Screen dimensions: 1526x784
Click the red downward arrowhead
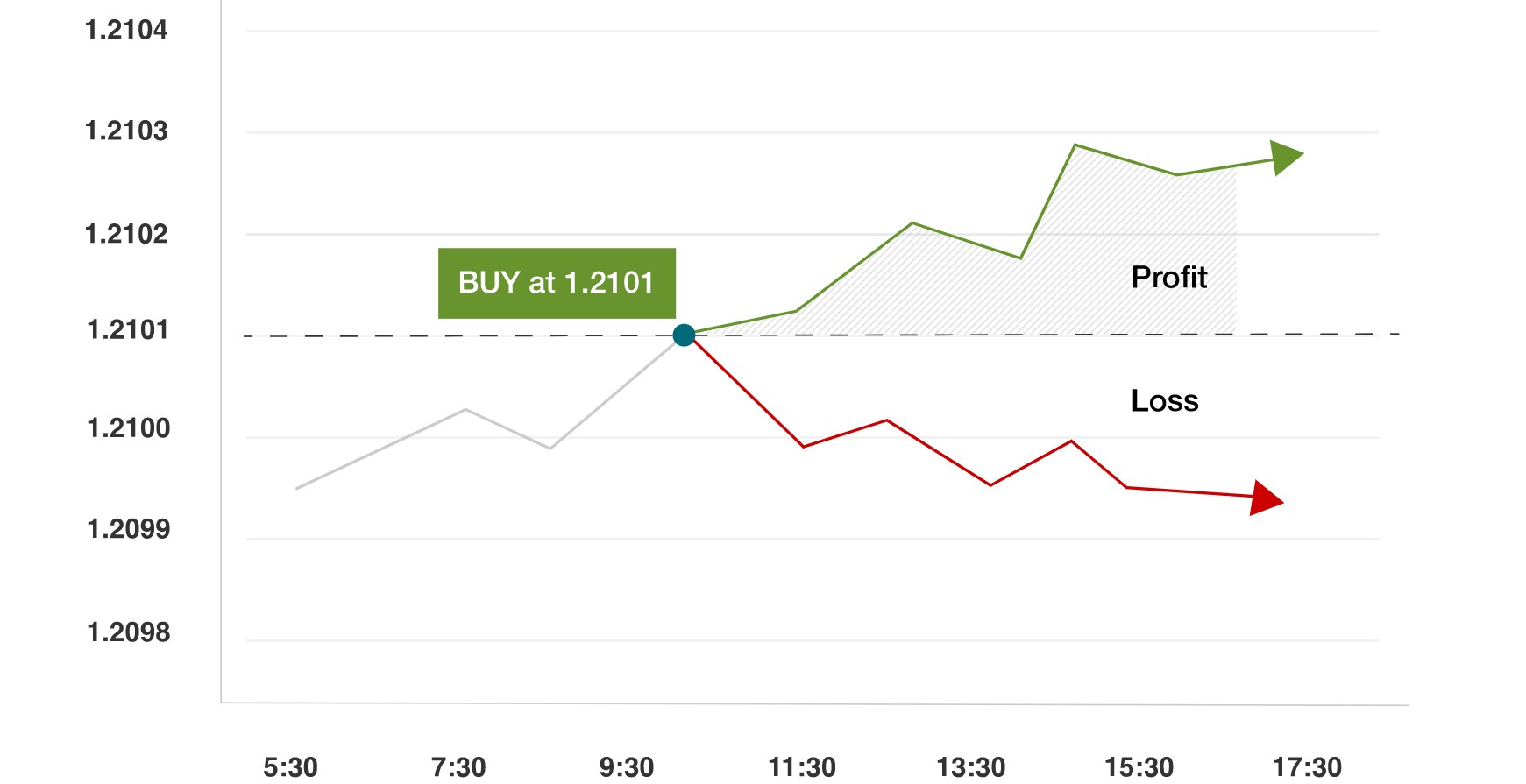[1267, 498]
